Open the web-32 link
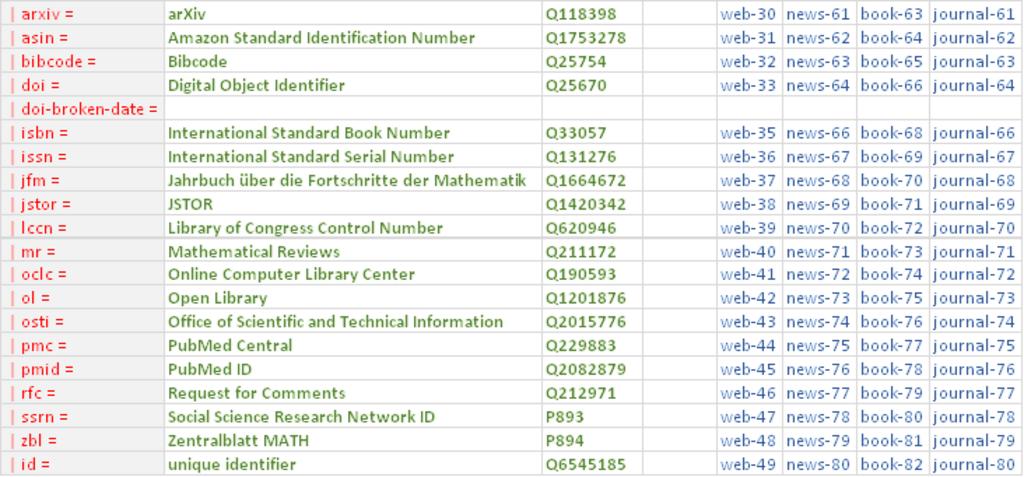 (748, 62)
